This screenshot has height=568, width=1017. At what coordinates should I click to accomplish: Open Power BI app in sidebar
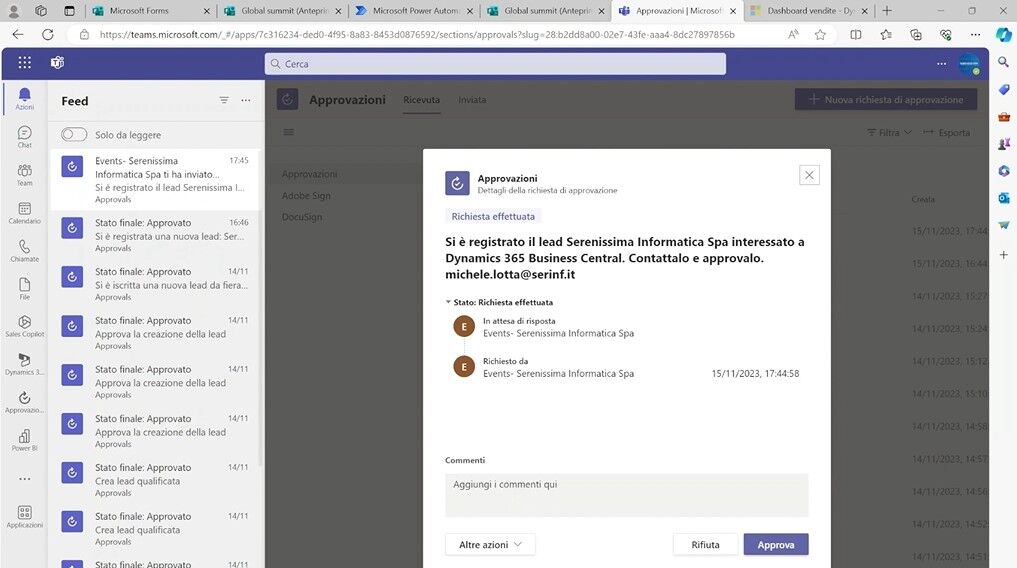24,440
